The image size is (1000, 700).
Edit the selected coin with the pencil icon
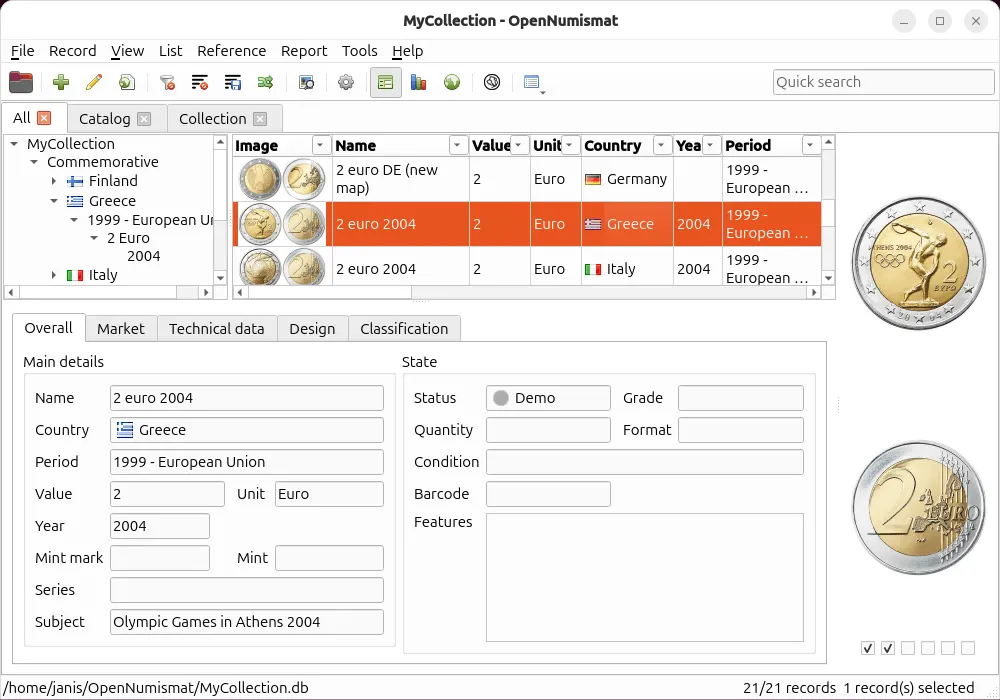pyautogui.click(x=94, y=82)
